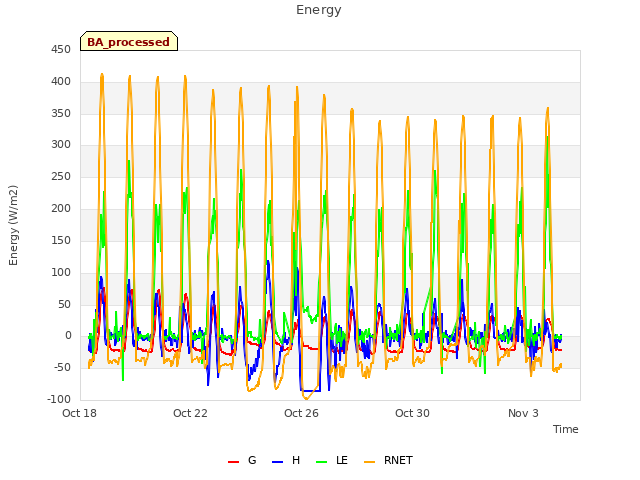Click the 450 y-axis tick label
Image resolution: width=640 pixels, height=480 pixels.
coord(61,50)
